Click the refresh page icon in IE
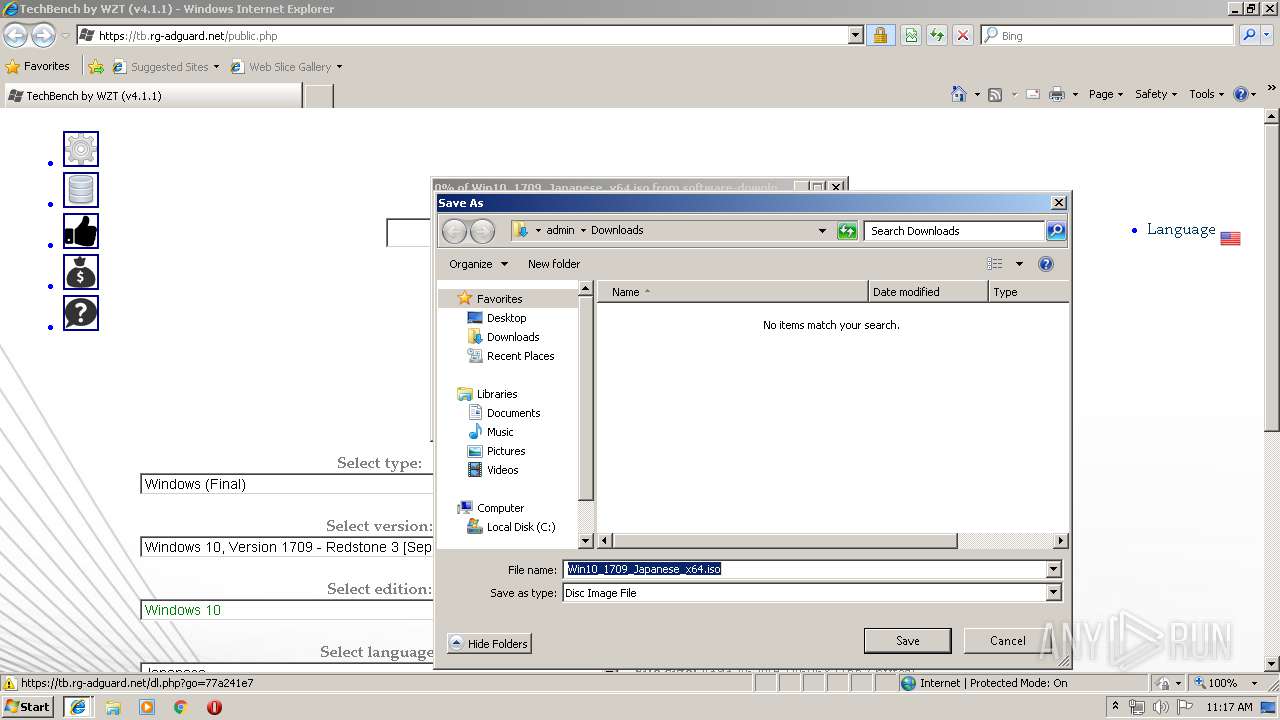 [x=937, y=35]
